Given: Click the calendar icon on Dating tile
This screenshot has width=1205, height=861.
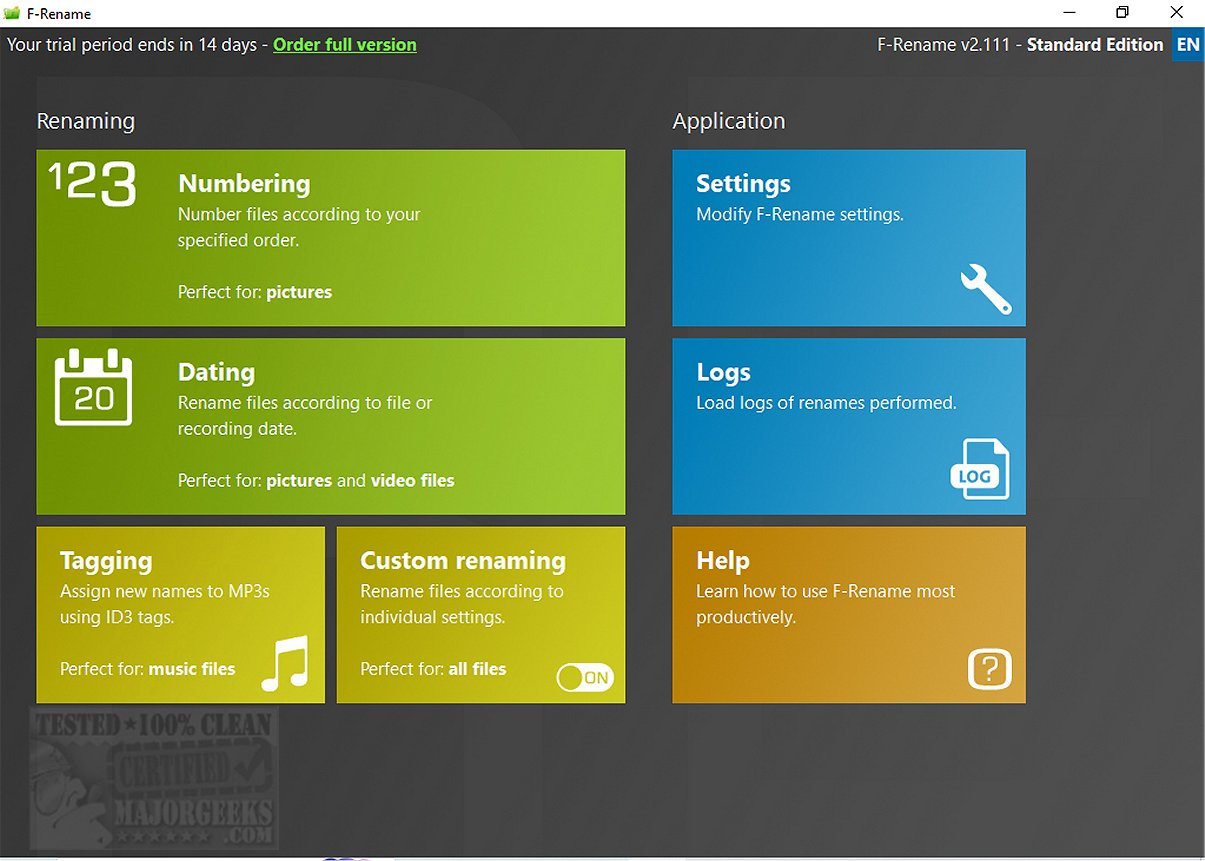Looking at the screenshot, I should point(93,387).
